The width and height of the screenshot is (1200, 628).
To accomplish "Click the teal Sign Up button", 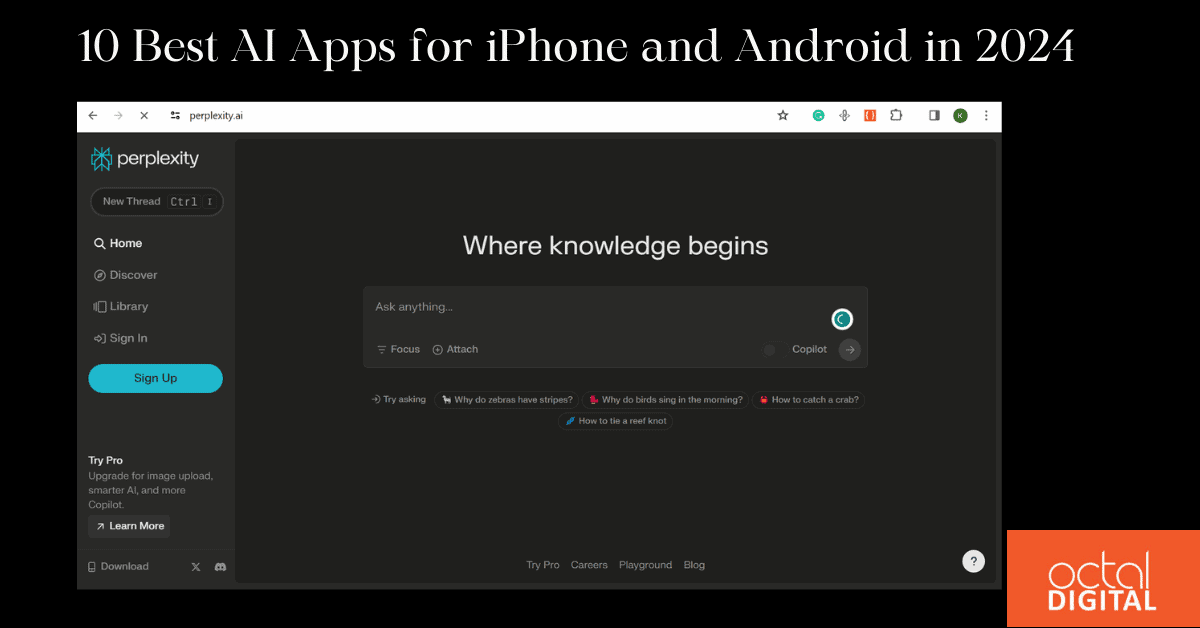I will pos(155,378).
